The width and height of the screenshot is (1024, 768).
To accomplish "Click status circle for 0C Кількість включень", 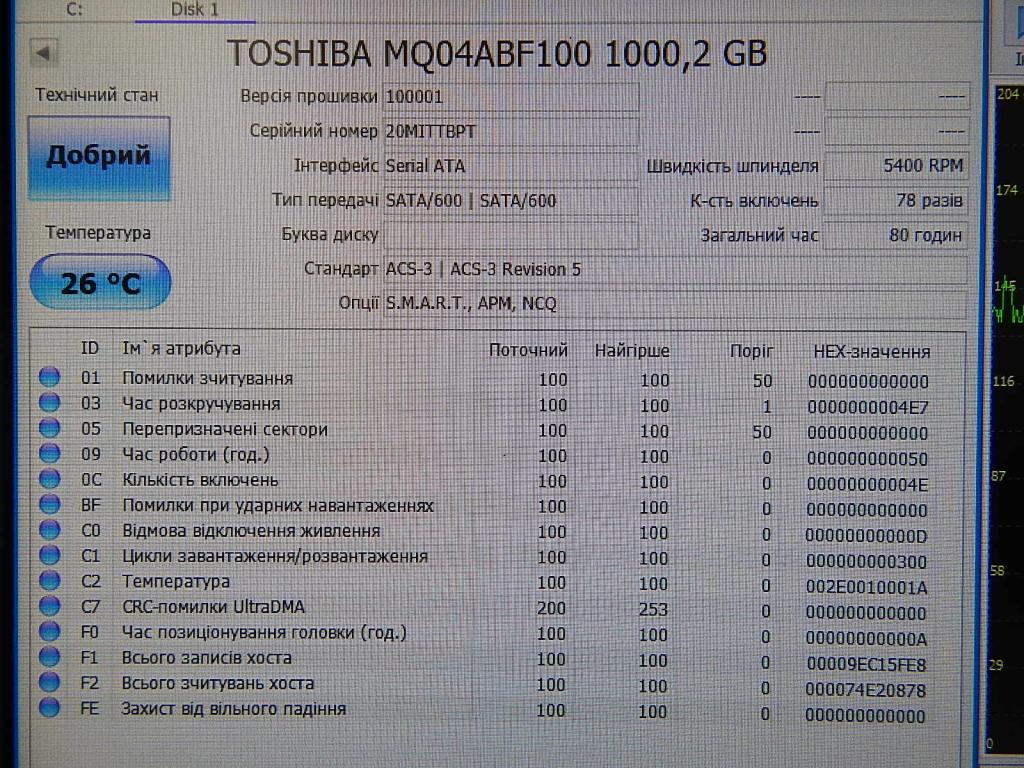I will 49,479.
